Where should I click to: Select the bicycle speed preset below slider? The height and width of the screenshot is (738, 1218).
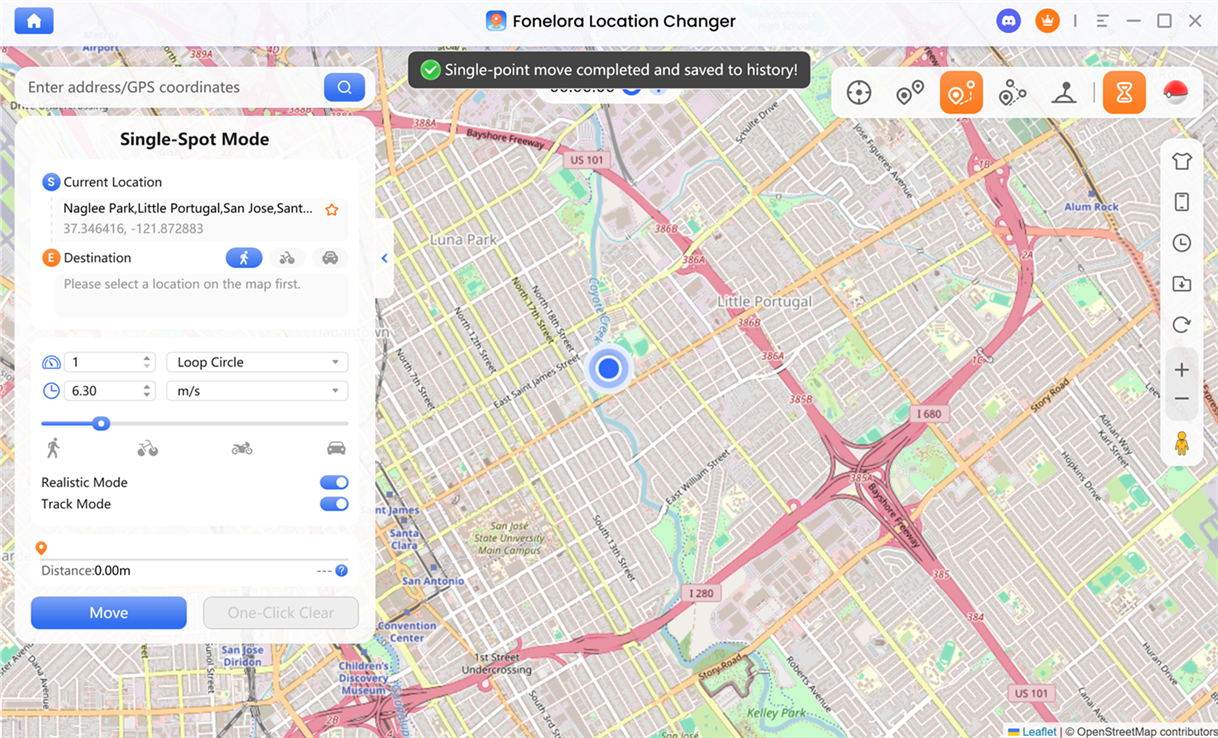click(147, 448)
